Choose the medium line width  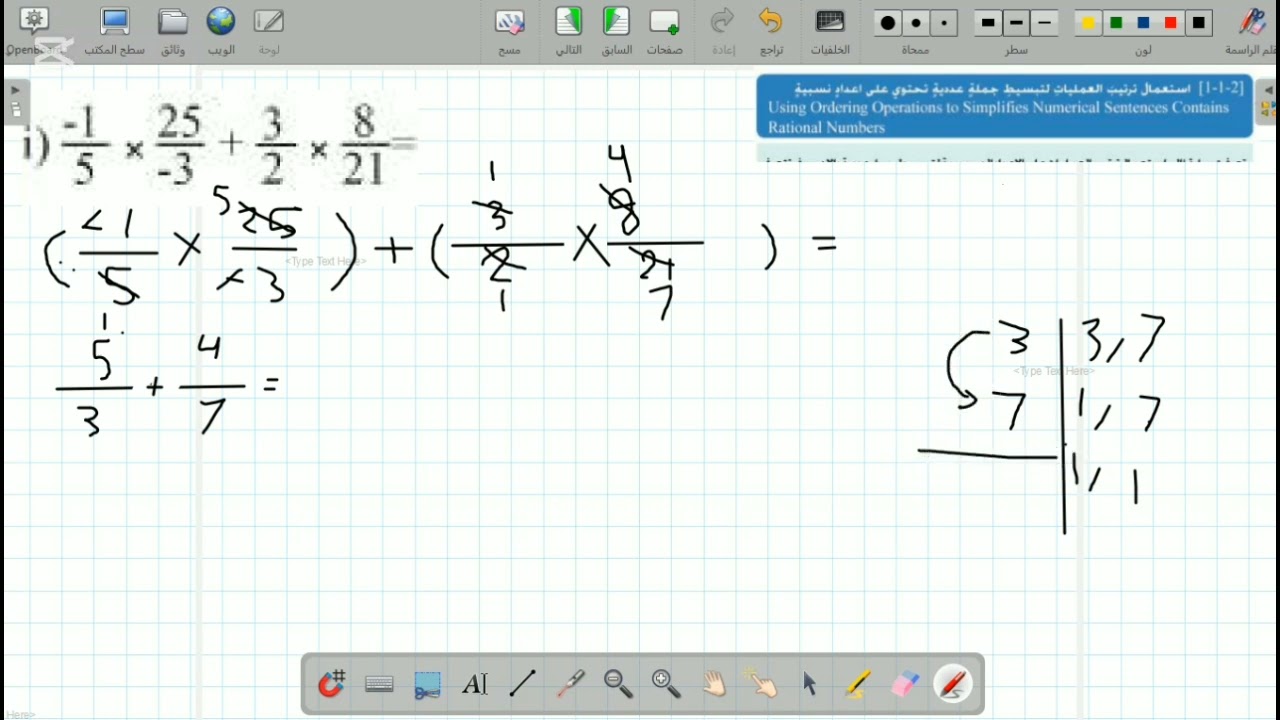[x=1017, y=23]
